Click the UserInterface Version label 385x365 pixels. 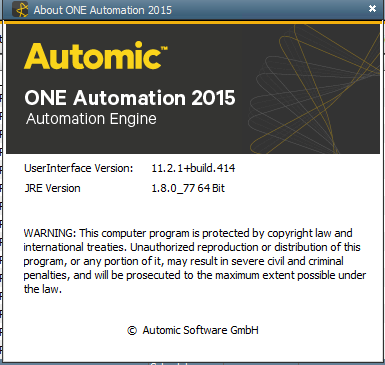[x=79, y=168]
